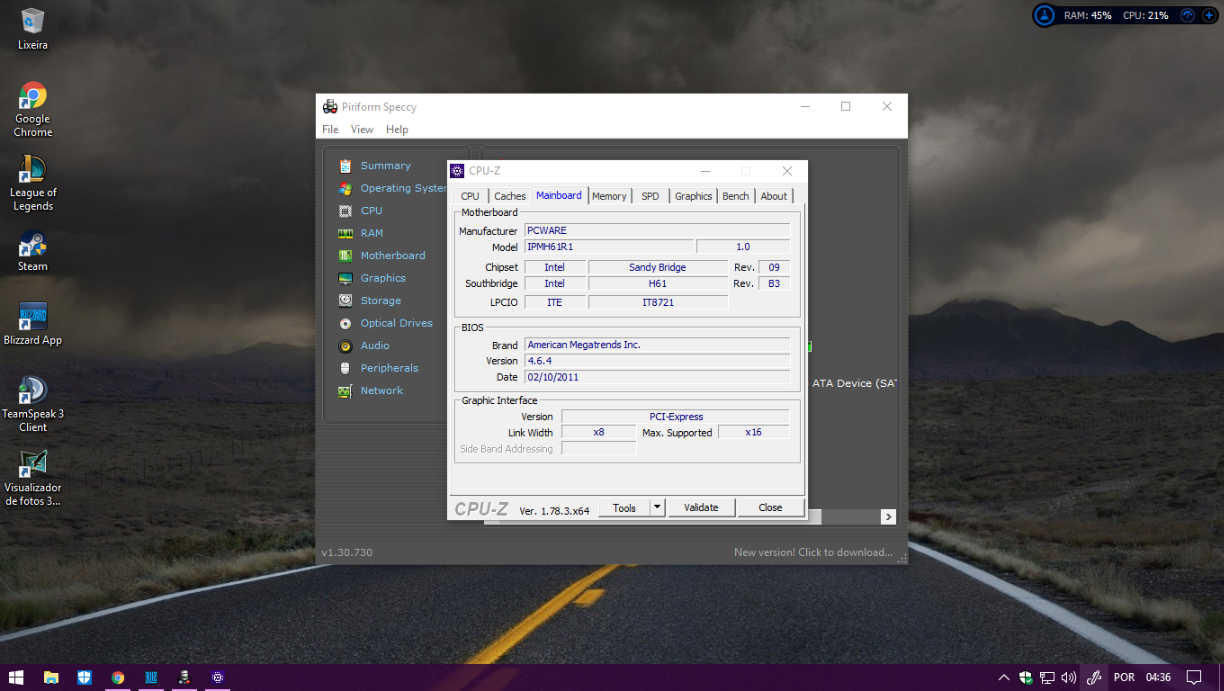Click the v1.30.730 version text in Speccy

point(346,552)
